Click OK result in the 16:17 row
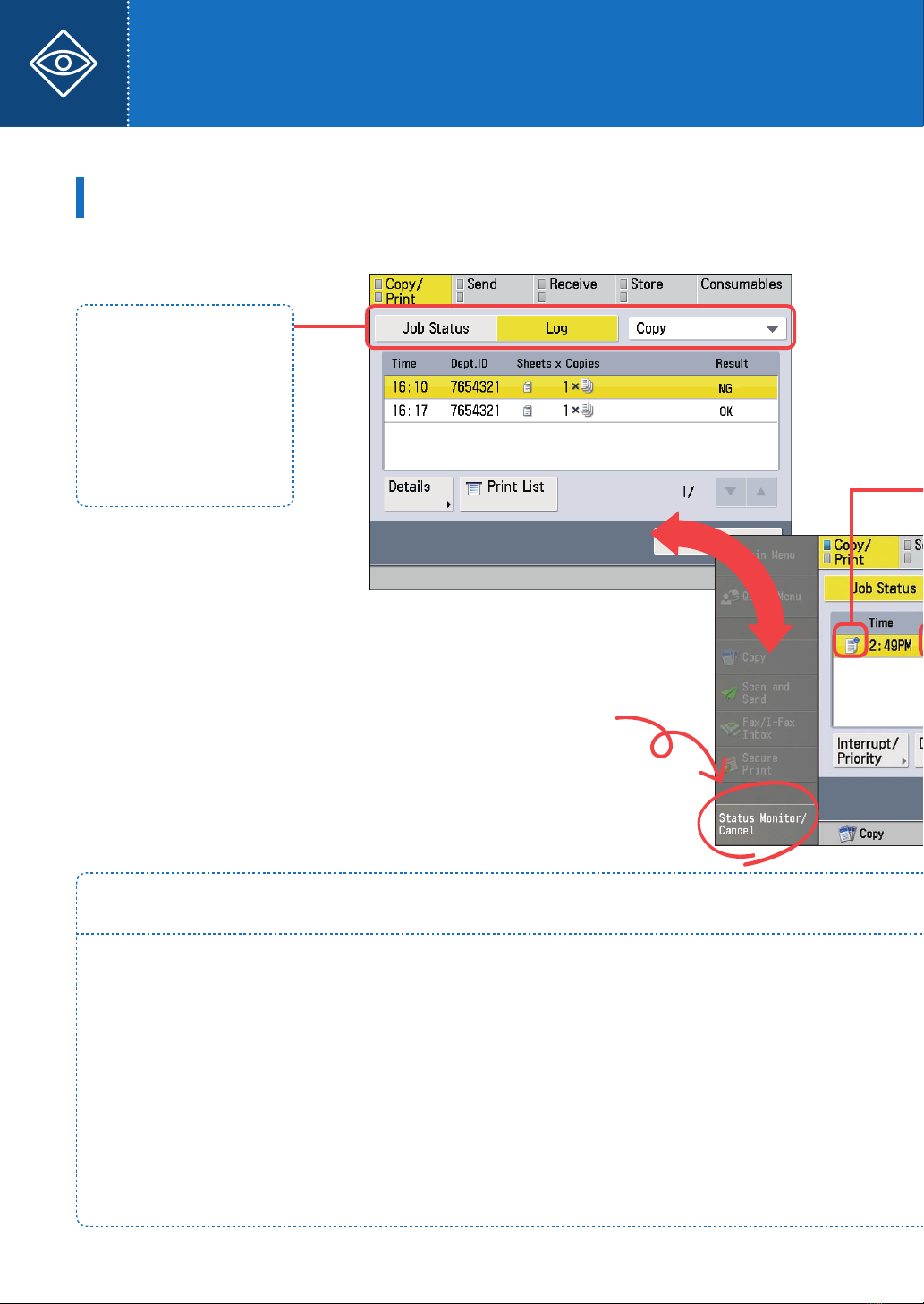The image size is (924, 1304). point(726,411)
